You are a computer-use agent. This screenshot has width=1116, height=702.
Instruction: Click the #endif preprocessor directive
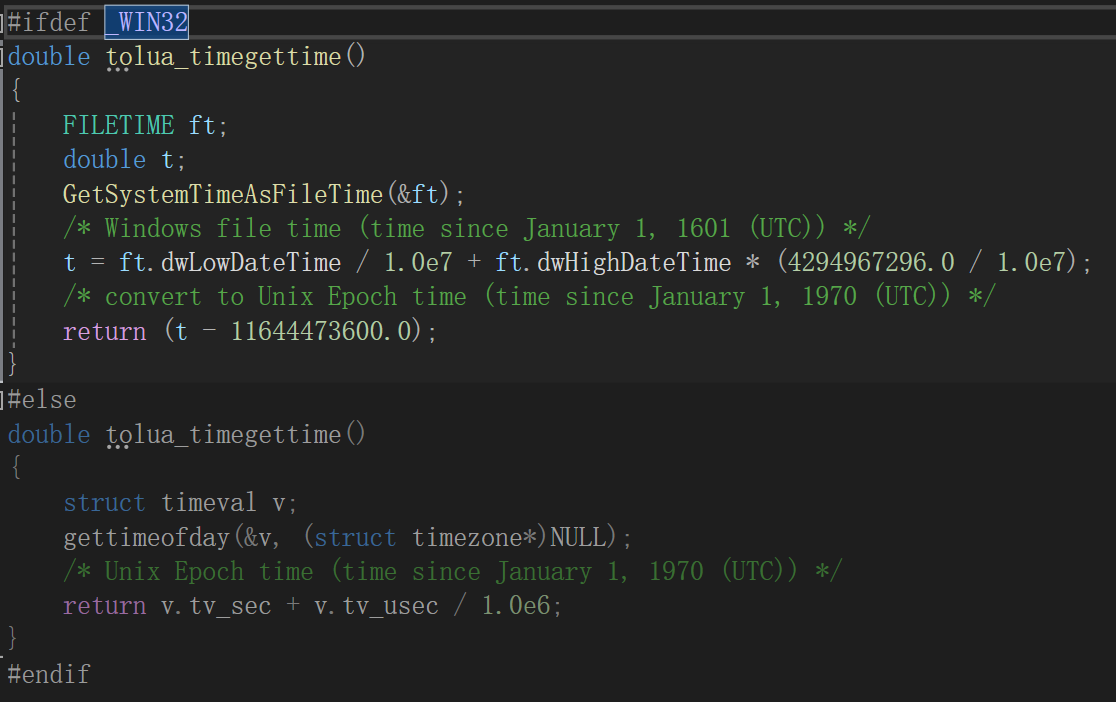(48, 674)
